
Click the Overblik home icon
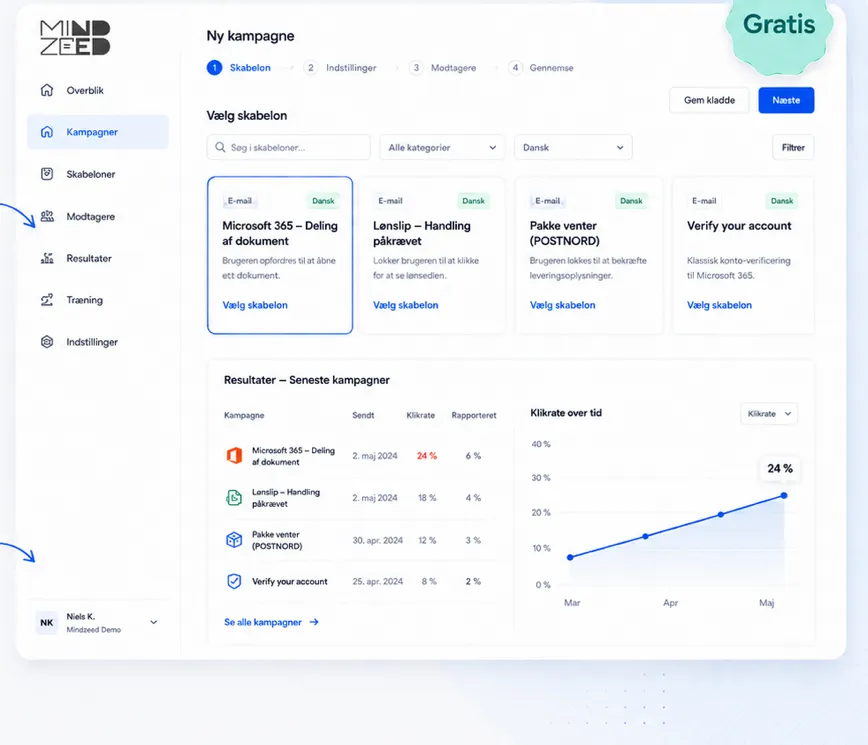(x=47, y=90)
